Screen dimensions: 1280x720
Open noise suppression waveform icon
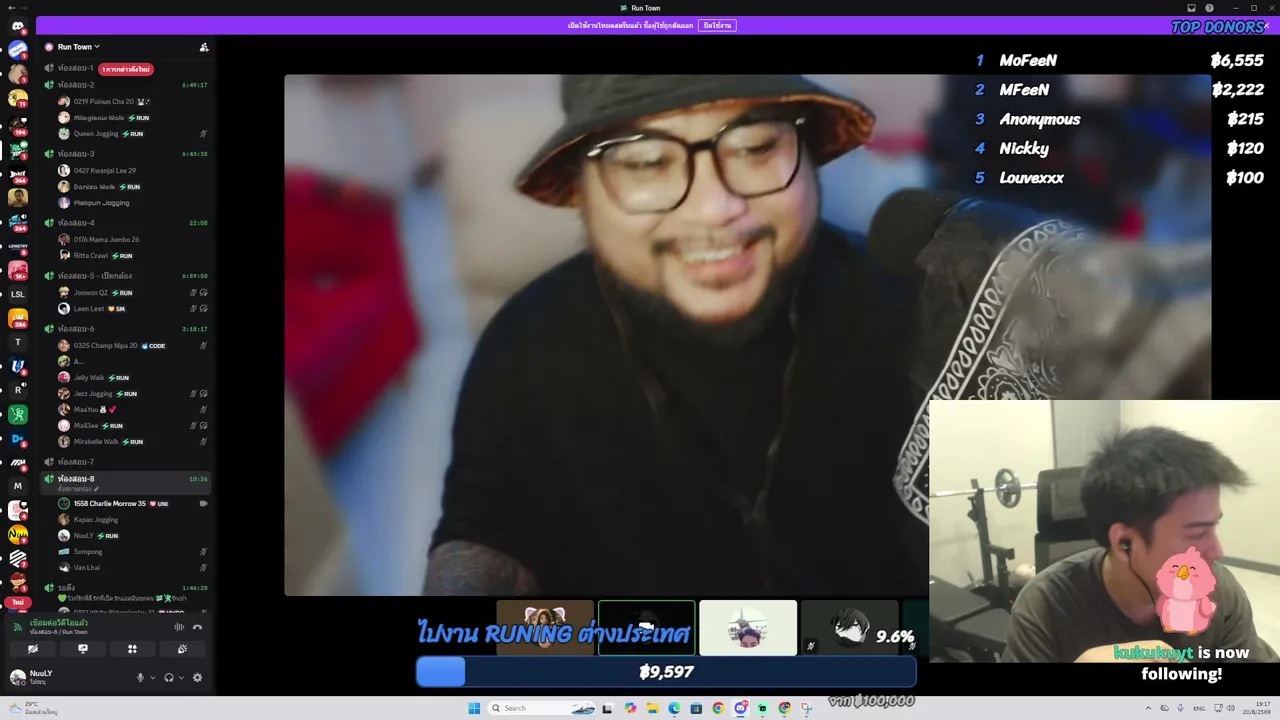[x=179, y=627]
